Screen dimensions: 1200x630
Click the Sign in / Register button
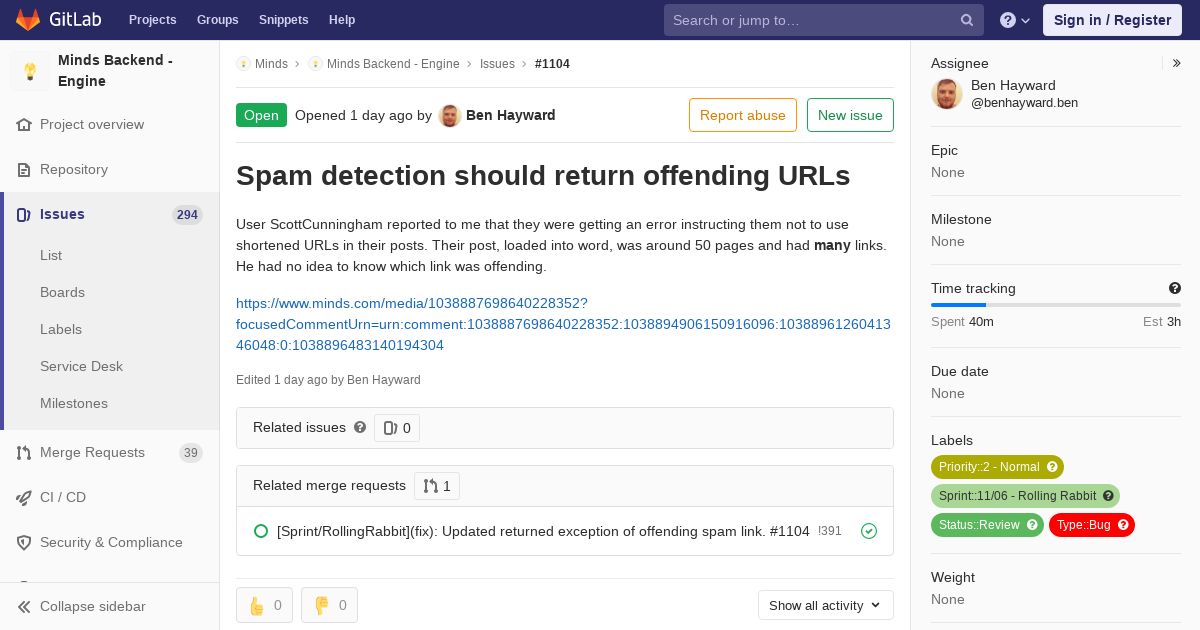click(x=1112, y=20)
